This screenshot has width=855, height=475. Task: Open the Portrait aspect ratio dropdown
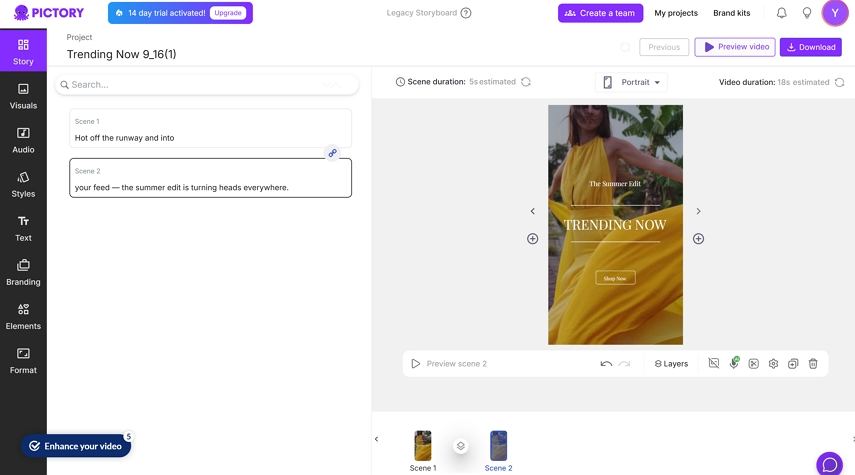[x=631, y=82]
